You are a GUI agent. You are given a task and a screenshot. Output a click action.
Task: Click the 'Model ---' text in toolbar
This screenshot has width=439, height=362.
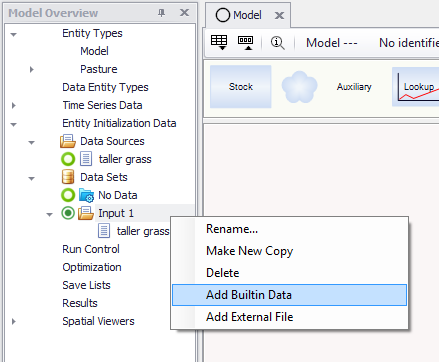coord(332,43)
